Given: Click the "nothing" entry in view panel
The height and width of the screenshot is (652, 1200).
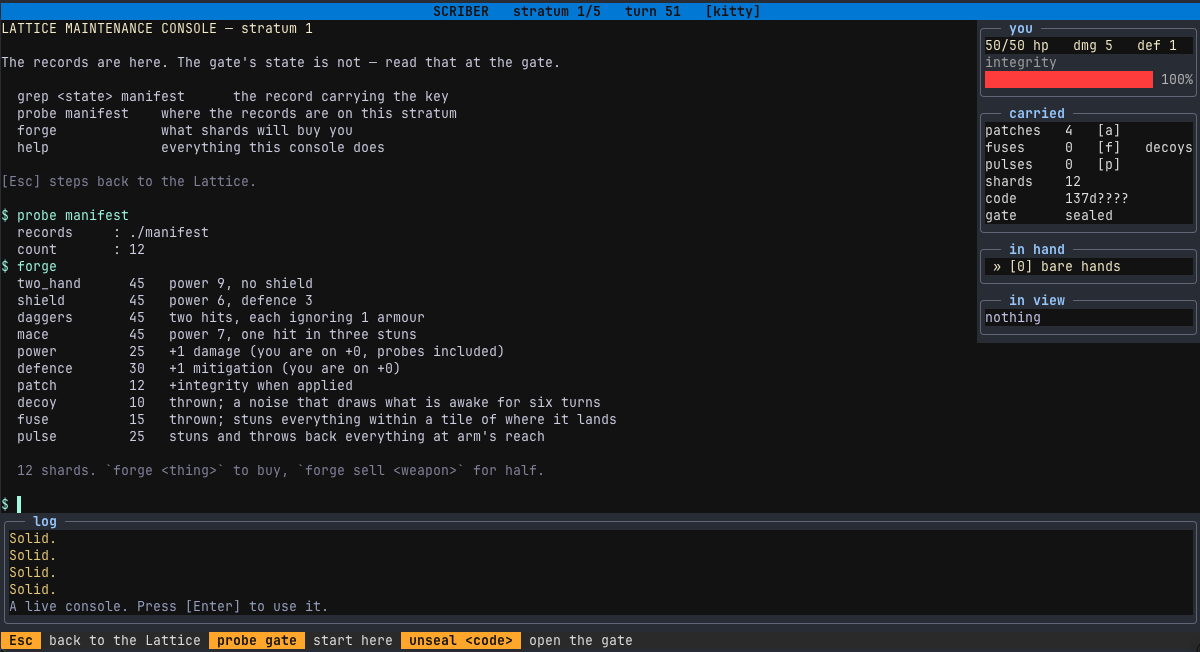Looking at the screenshot, I should click(1013, 317).
